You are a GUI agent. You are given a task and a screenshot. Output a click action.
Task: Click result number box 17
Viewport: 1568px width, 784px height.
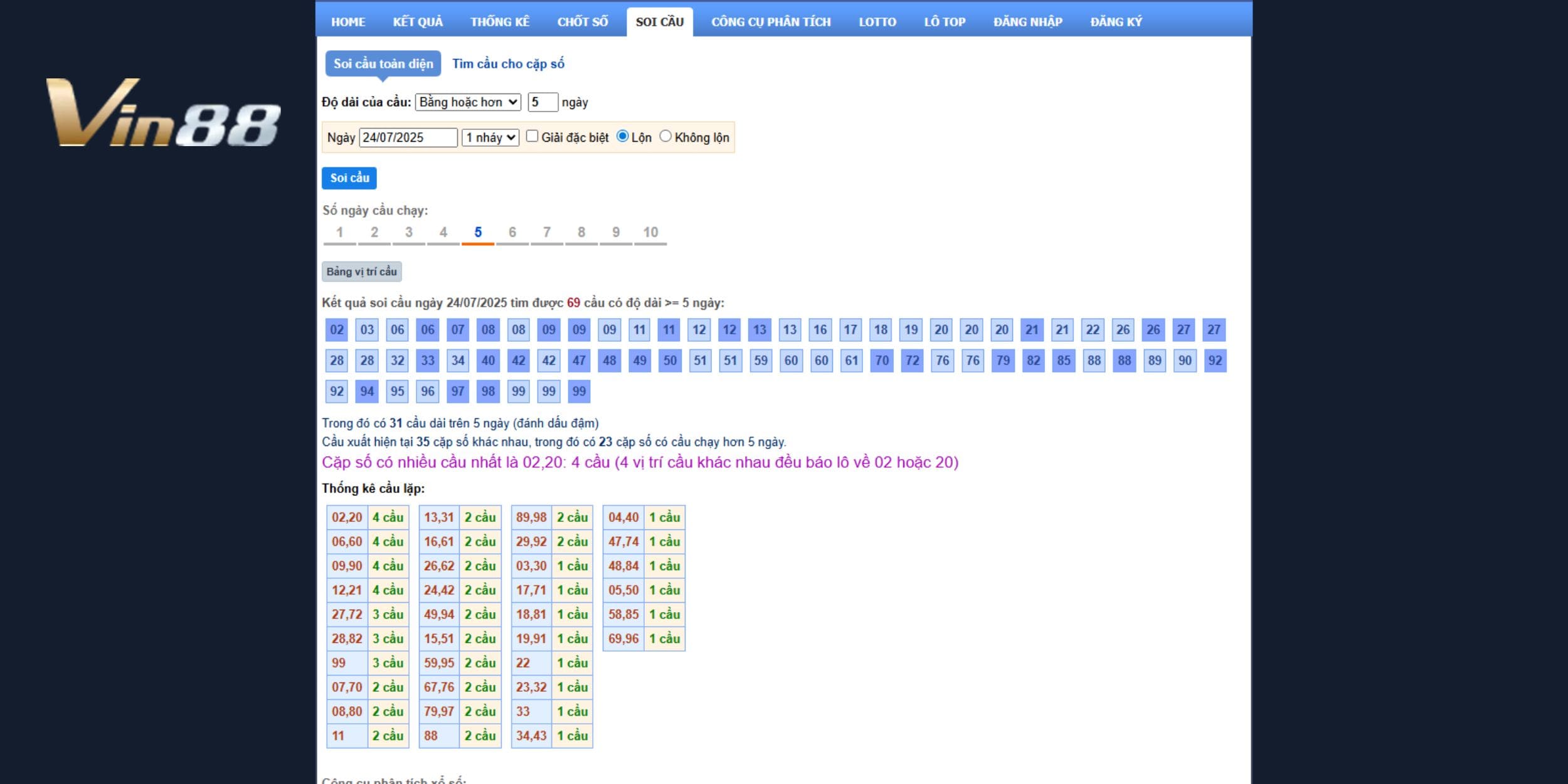[850, 330]
